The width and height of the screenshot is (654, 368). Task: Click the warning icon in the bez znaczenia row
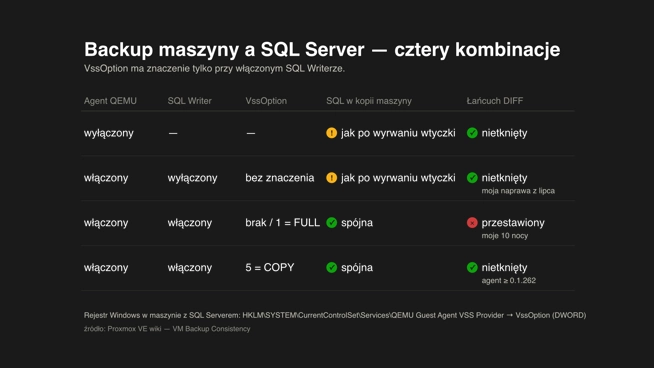(x=332, y=178)
